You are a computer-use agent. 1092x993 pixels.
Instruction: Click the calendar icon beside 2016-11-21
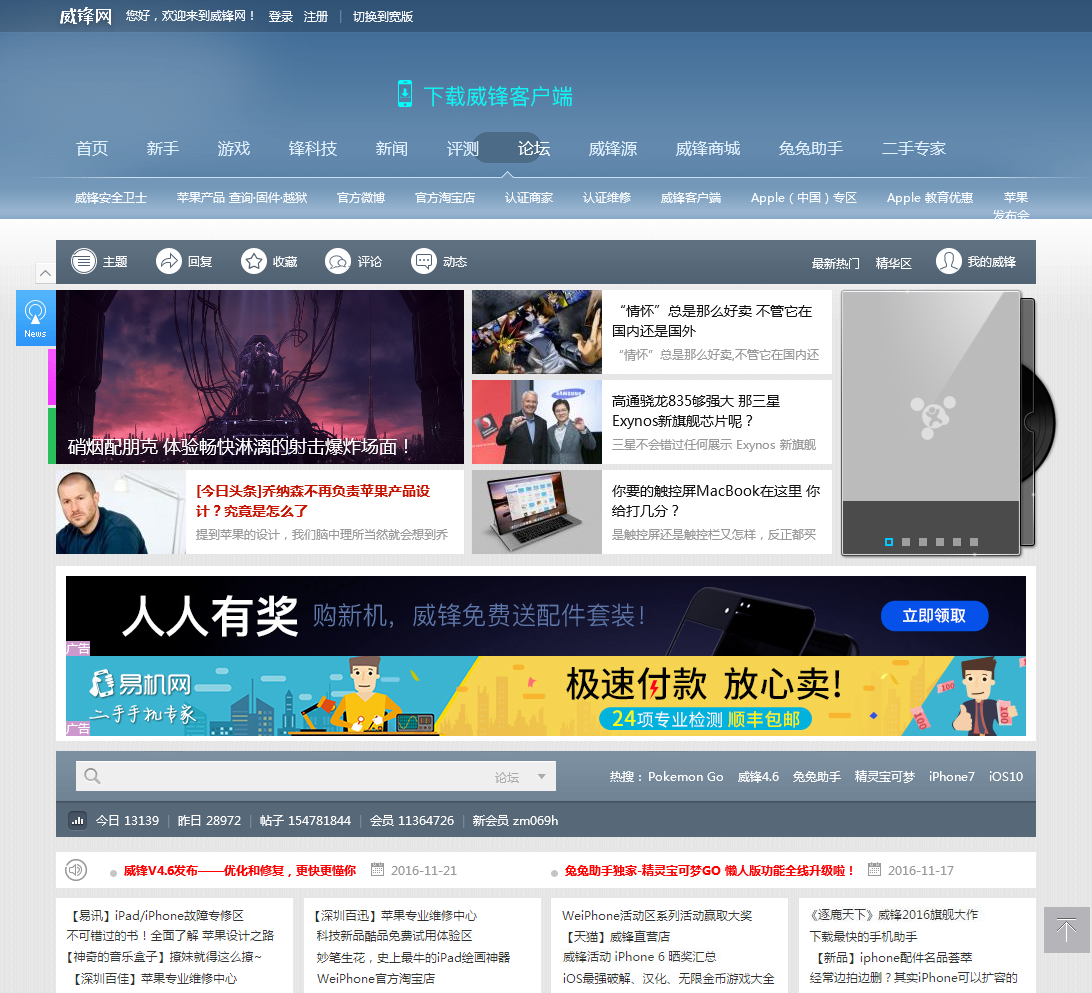click(377, 869)
